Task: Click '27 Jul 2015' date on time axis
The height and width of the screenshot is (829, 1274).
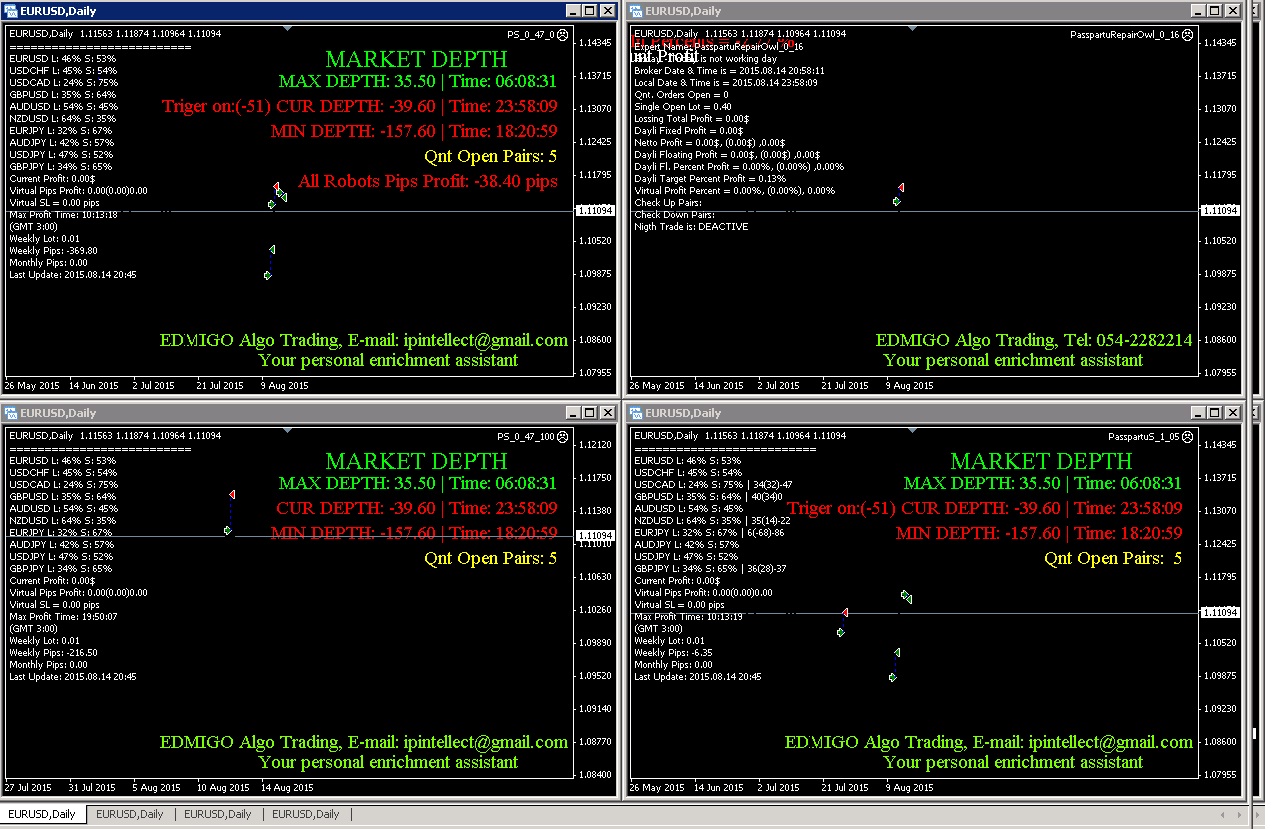Action: click(x=29, y=787)
